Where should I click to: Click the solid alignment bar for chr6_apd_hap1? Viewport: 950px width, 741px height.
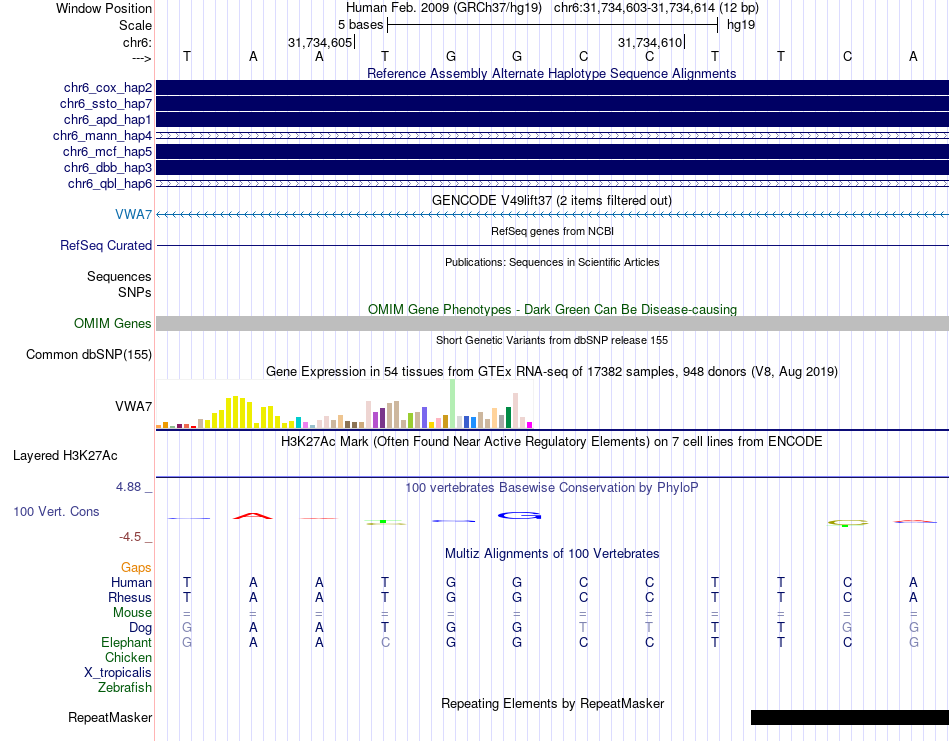pyautogui.click(x=553, y=119)
